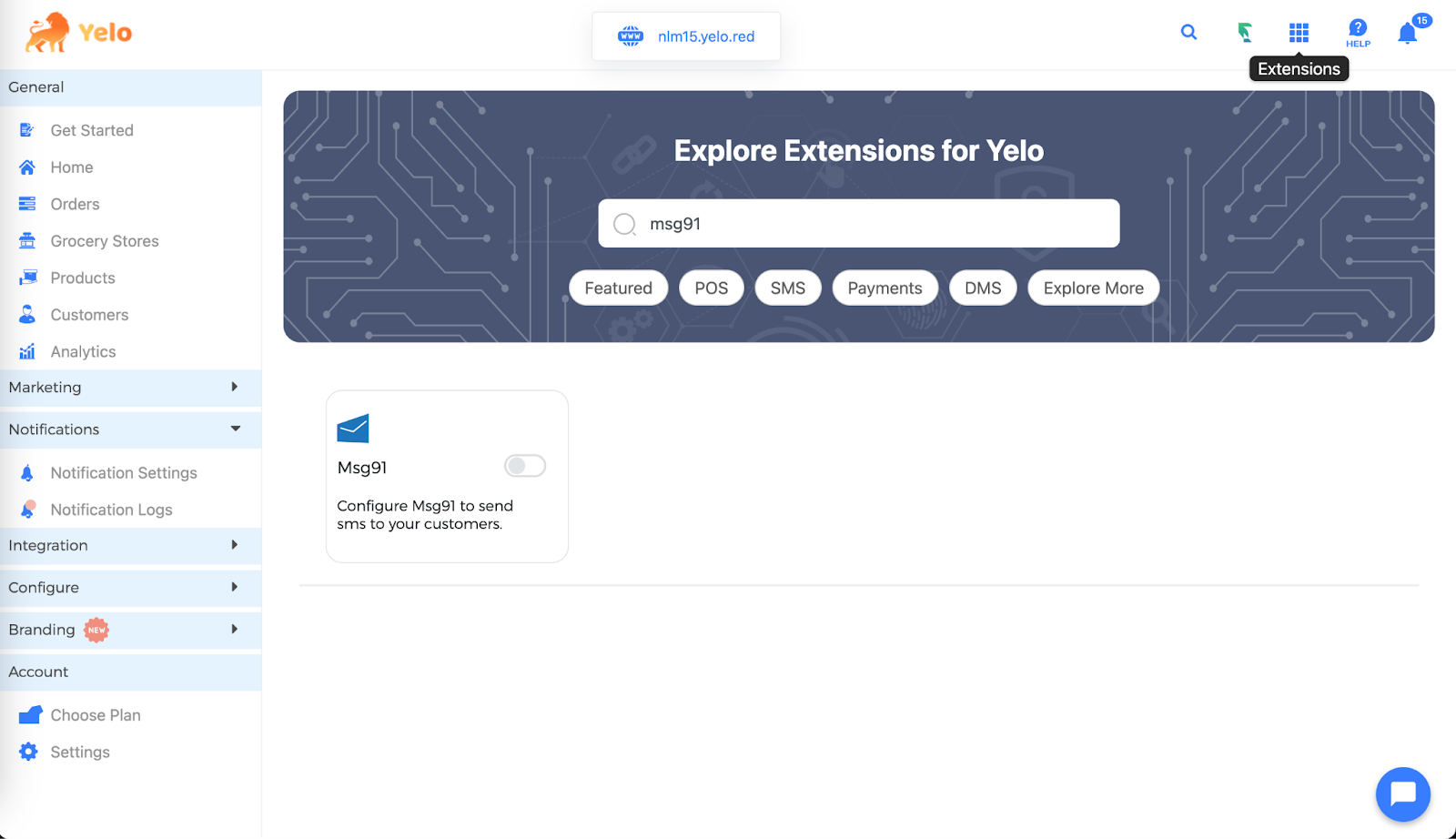Click the Grocery Stores shop icon

coord(27,241)
